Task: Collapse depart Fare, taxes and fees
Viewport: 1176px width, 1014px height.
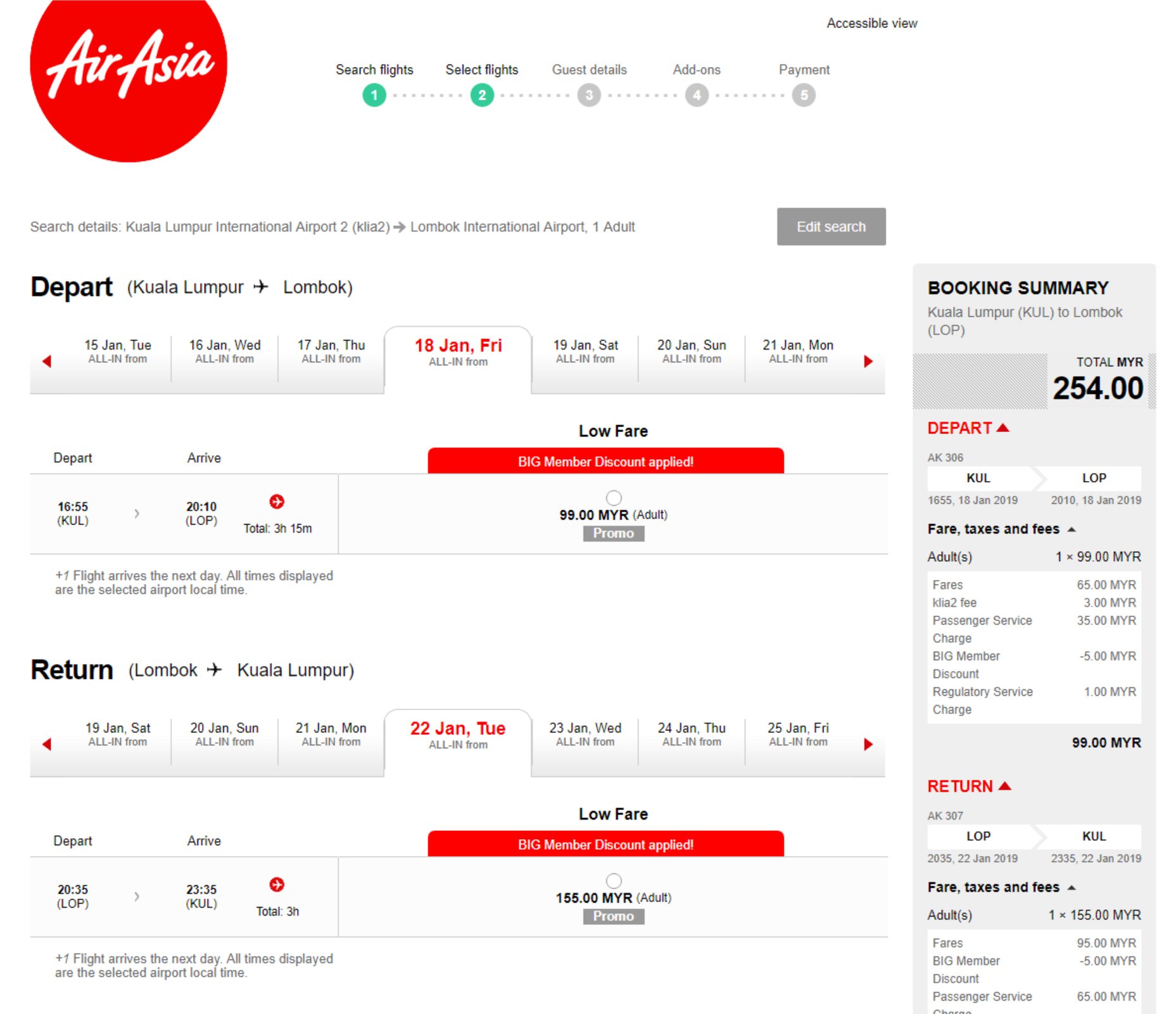Action: pos(1002,529)
